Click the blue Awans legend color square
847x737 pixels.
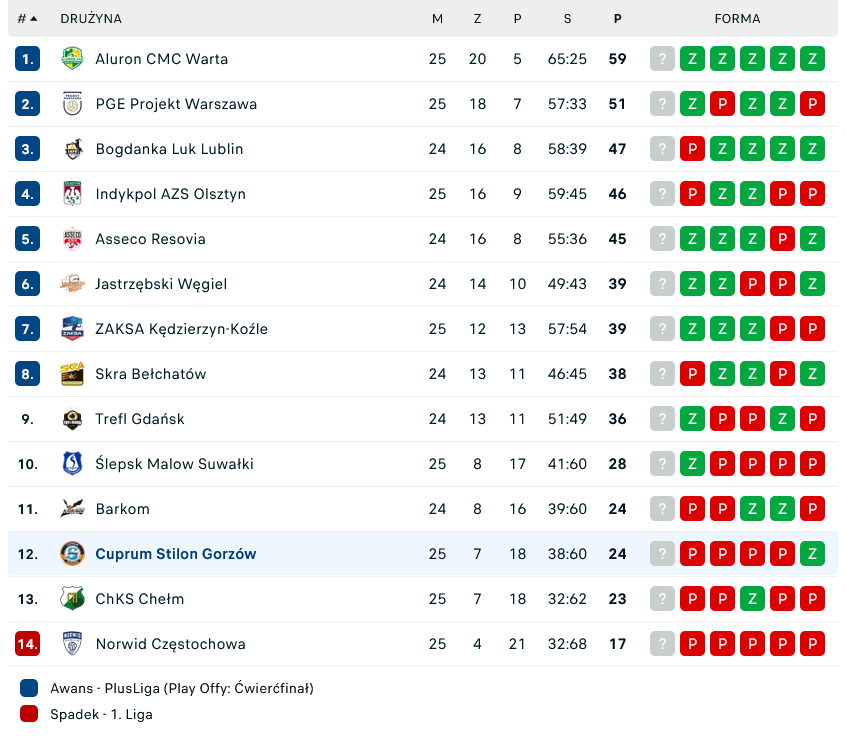(x=29, y=688)
